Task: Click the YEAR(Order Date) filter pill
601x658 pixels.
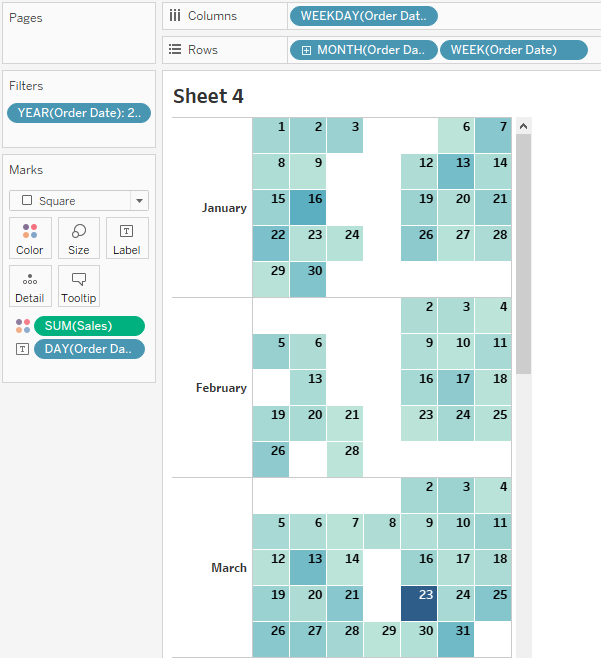Action: point(79,113)
